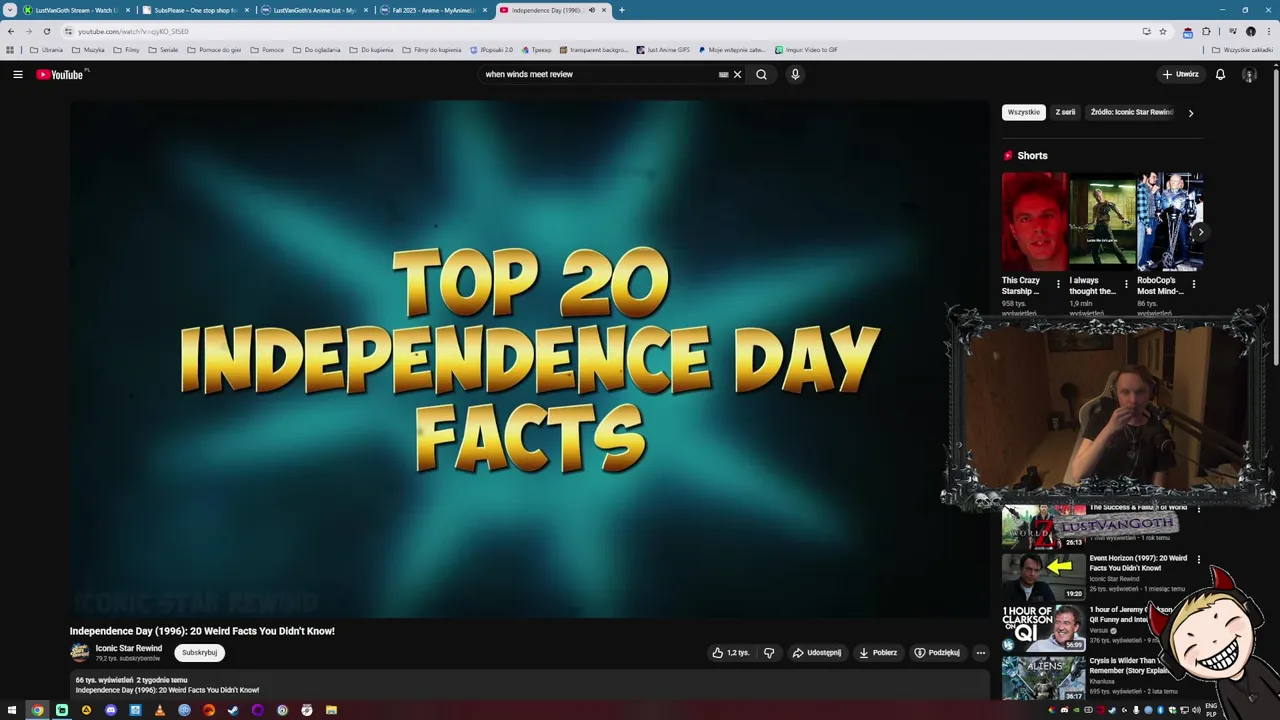Open Chrome from the taskbar
The image size is (1280, 720).
pos(37,710)
